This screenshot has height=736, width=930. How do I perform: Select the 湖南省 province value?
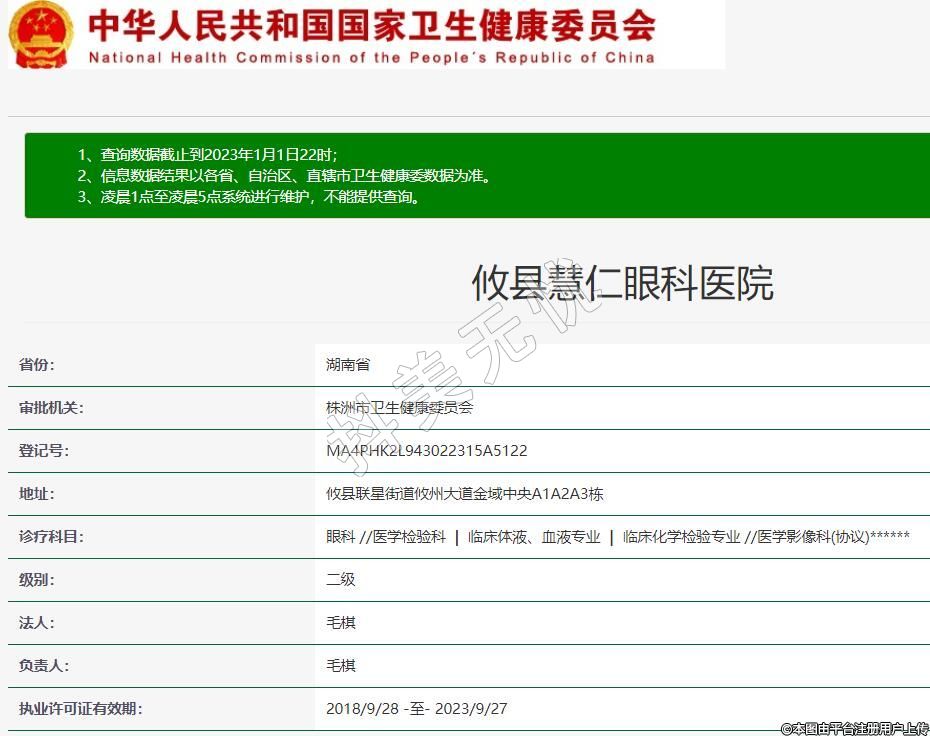tap(348, 365)
